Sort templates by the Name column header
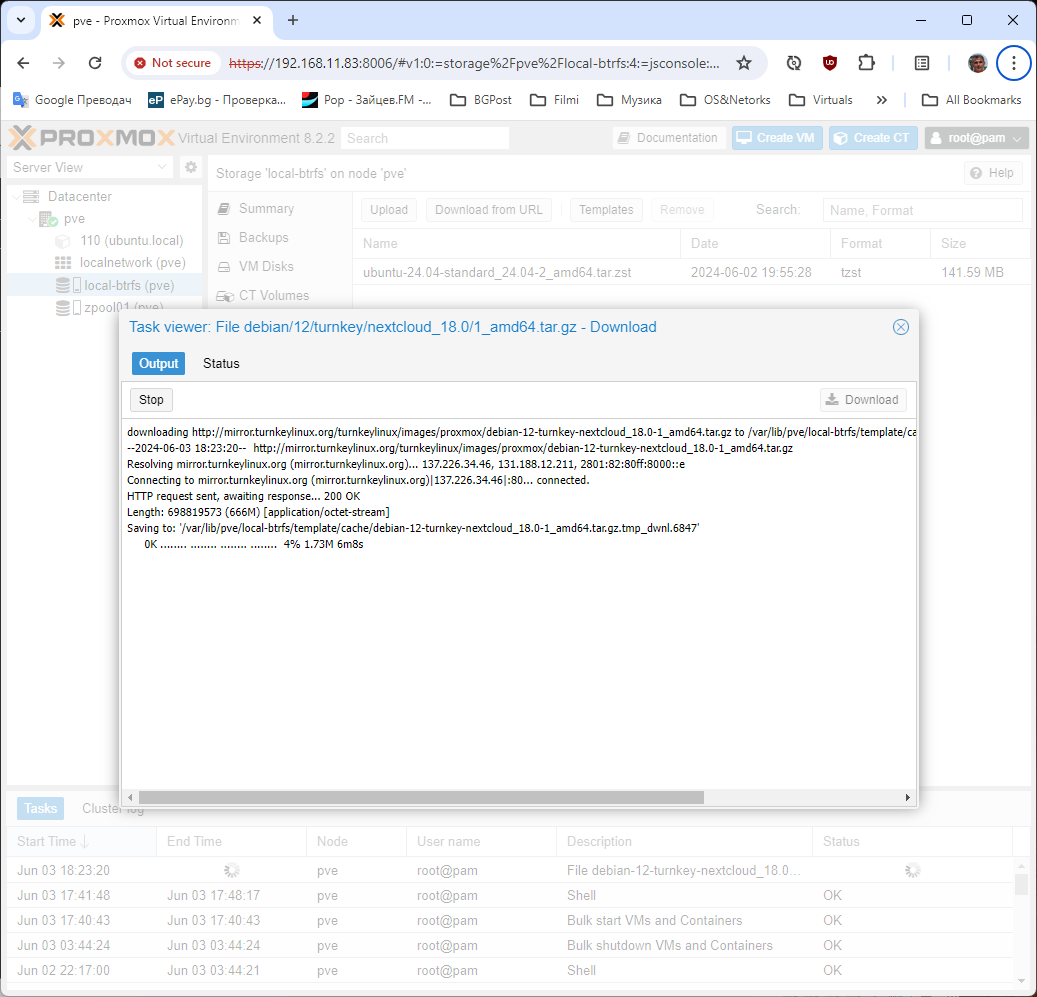This screenshot has height=997, width=1037. (516, 243)
